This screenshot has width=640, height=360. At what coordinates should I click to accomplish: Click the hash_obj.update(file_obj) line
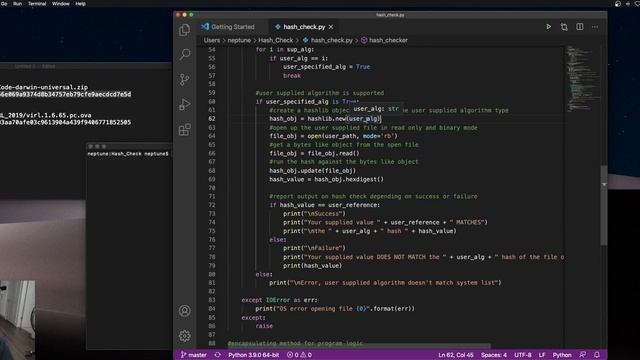(x=312, y=171)
